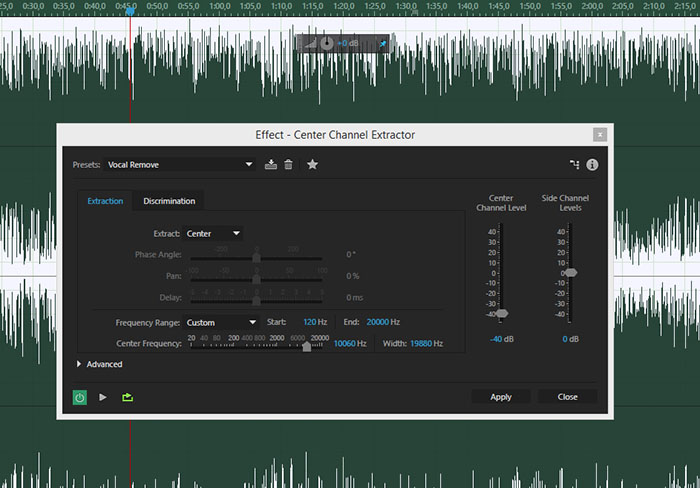Expand the Advanced section

[100, 364]
